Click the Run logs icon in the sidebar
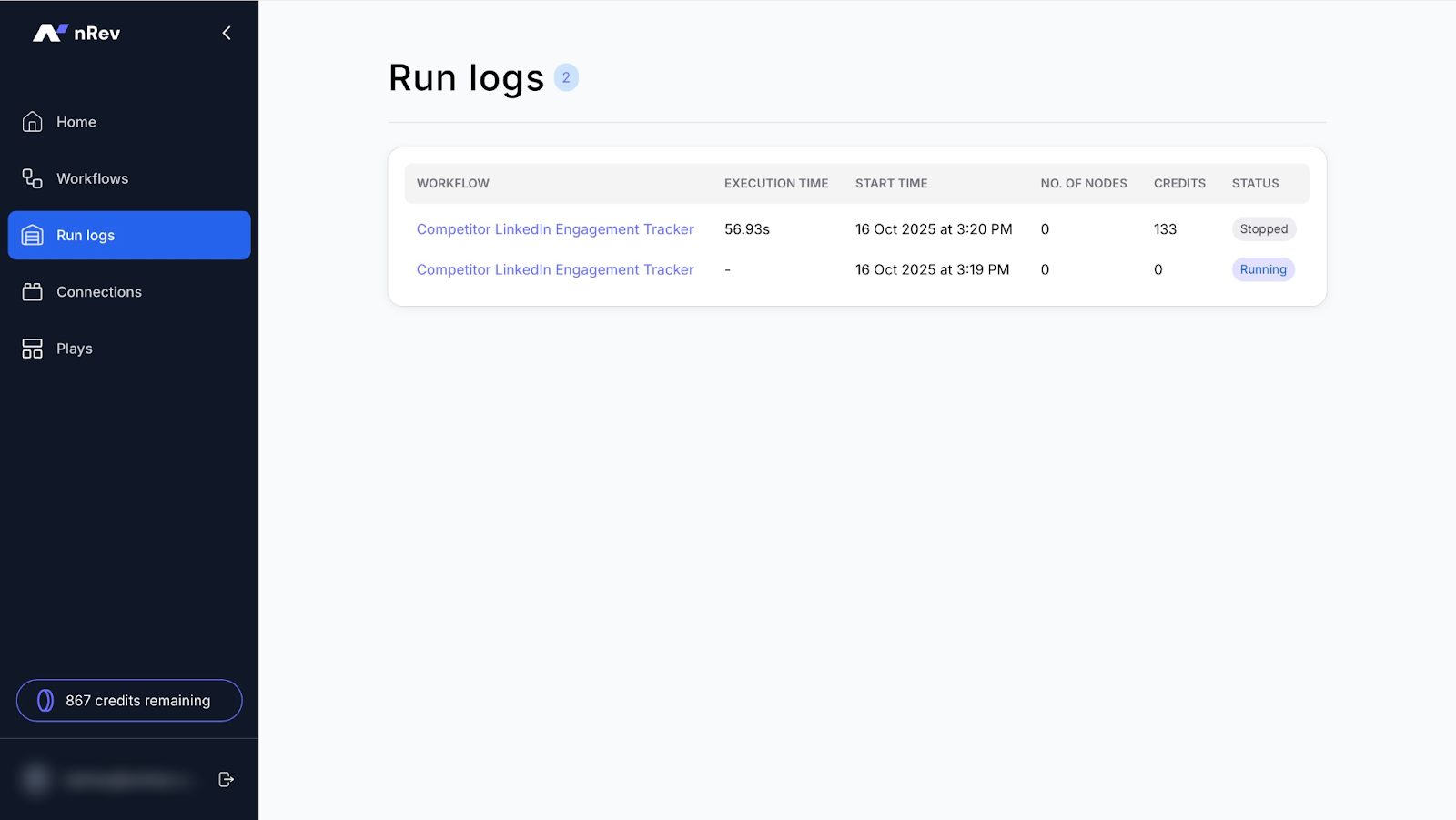Screen dimensions: 1456x820 (x=32, y=235)
